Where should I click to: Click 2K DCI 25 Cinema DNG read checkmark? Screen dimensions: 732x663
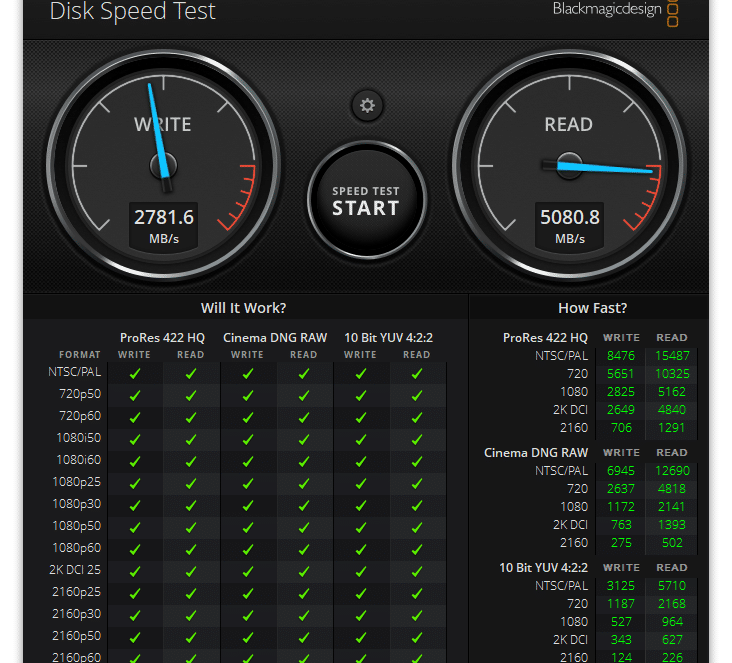point(304,571)
